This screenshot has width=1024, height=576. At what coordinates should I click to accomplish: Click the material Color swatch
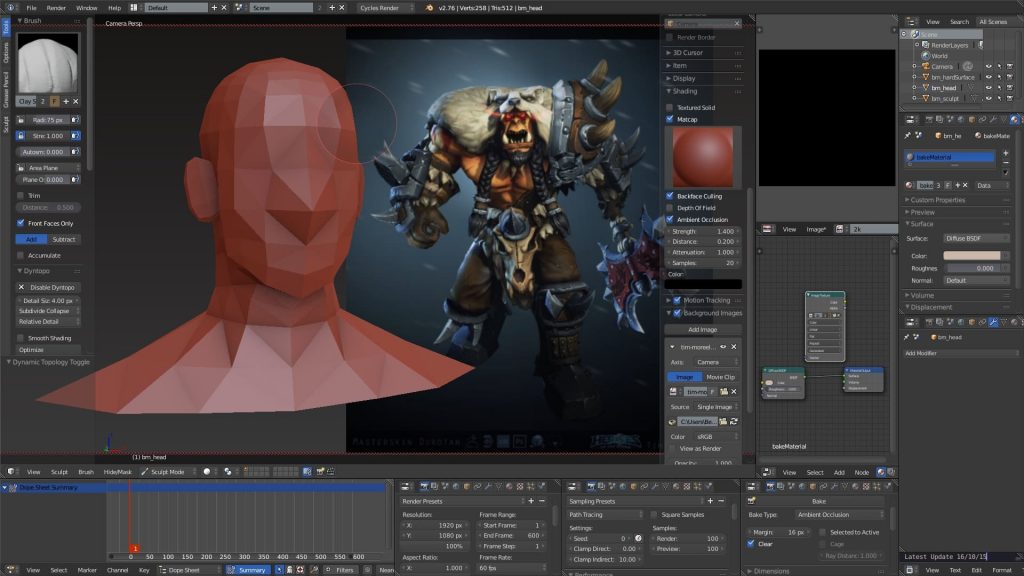point(972,255)
